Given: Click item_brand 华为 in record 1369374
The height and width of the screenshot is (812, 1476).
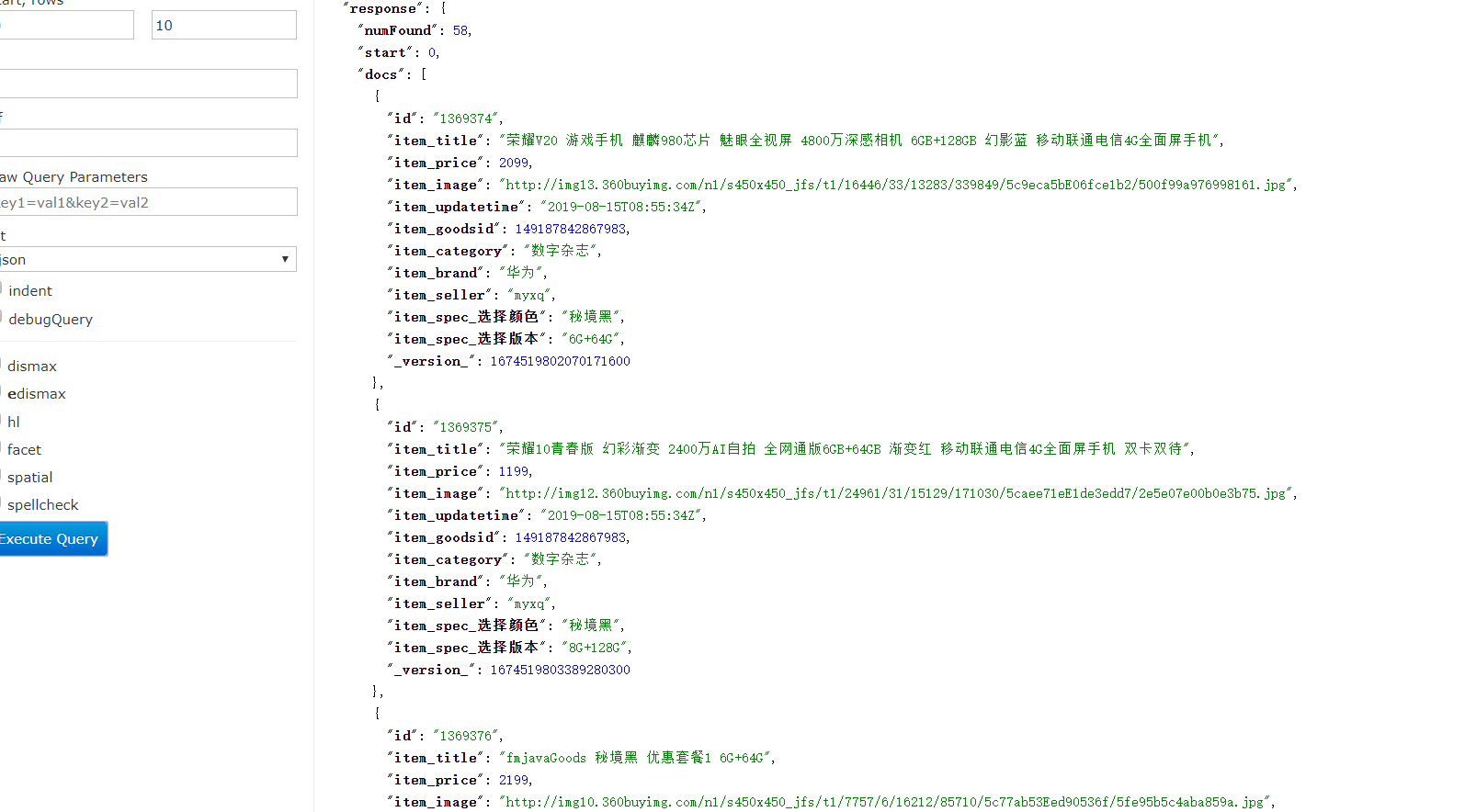Looking at the screenshot, I should 521,273.
